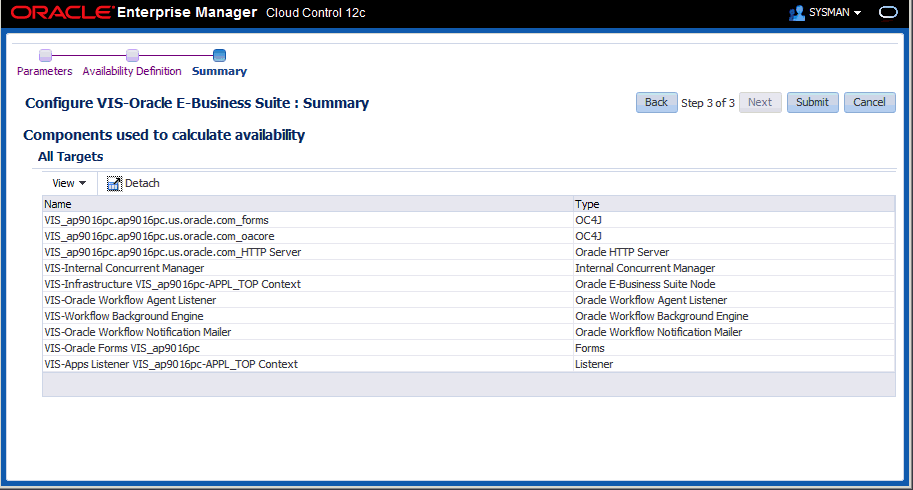The image size is (913, 490).
Task: Select VIS-Workflow Background Engine name
Action: [123, 316]
